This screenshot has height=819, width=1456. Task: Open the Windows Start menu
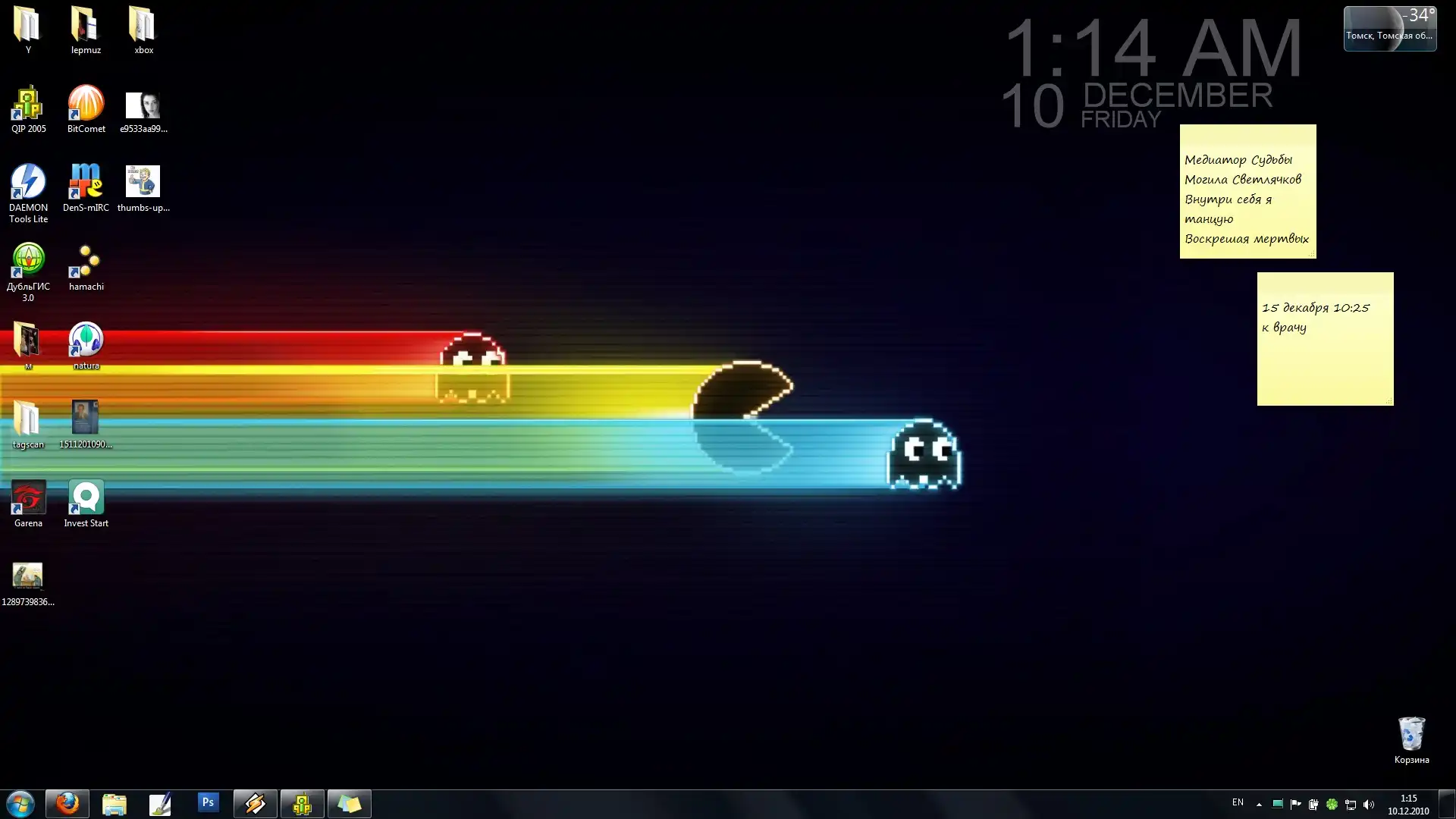tap(20, 804)
